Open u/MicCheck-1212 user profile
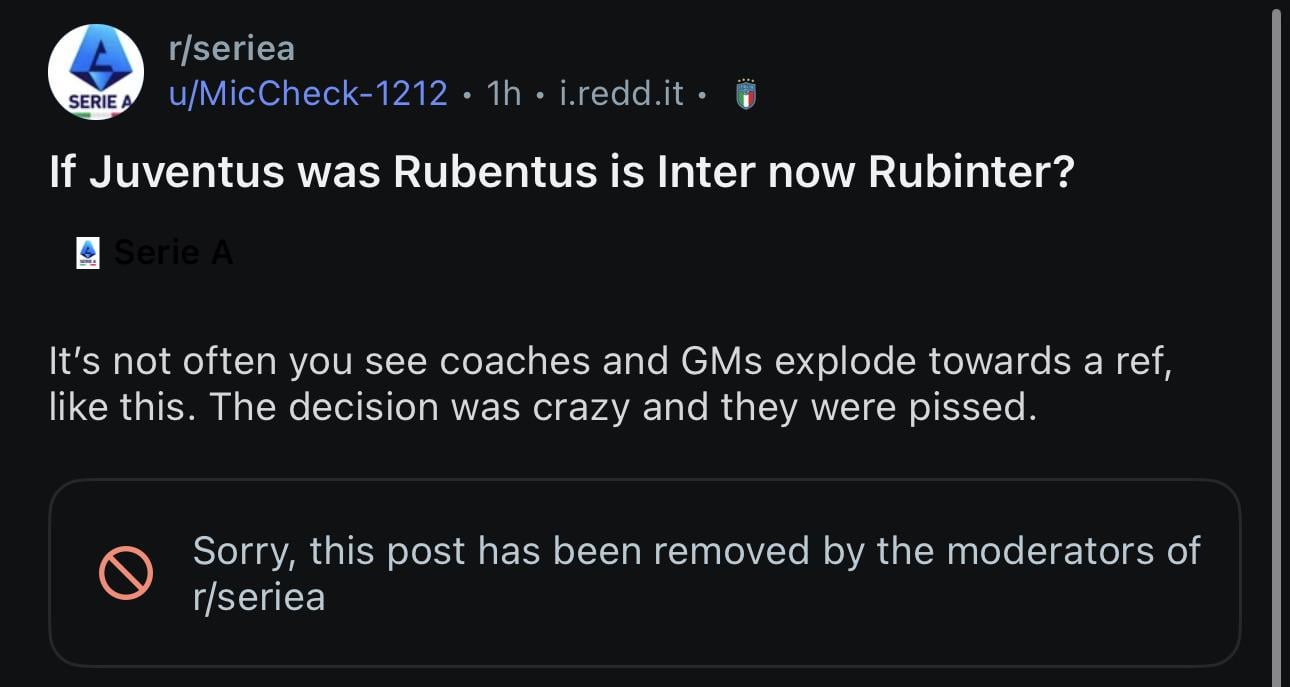The width and height of the screenshot is (1290, 687). click(307, 93)
